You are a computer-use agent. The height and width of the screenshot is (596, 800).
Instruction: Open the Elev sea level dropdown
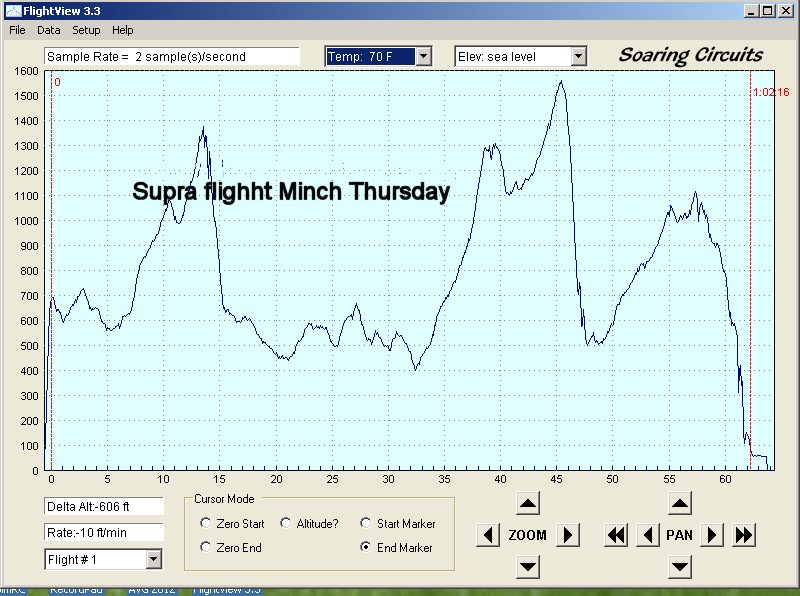(x=578, y=57)
